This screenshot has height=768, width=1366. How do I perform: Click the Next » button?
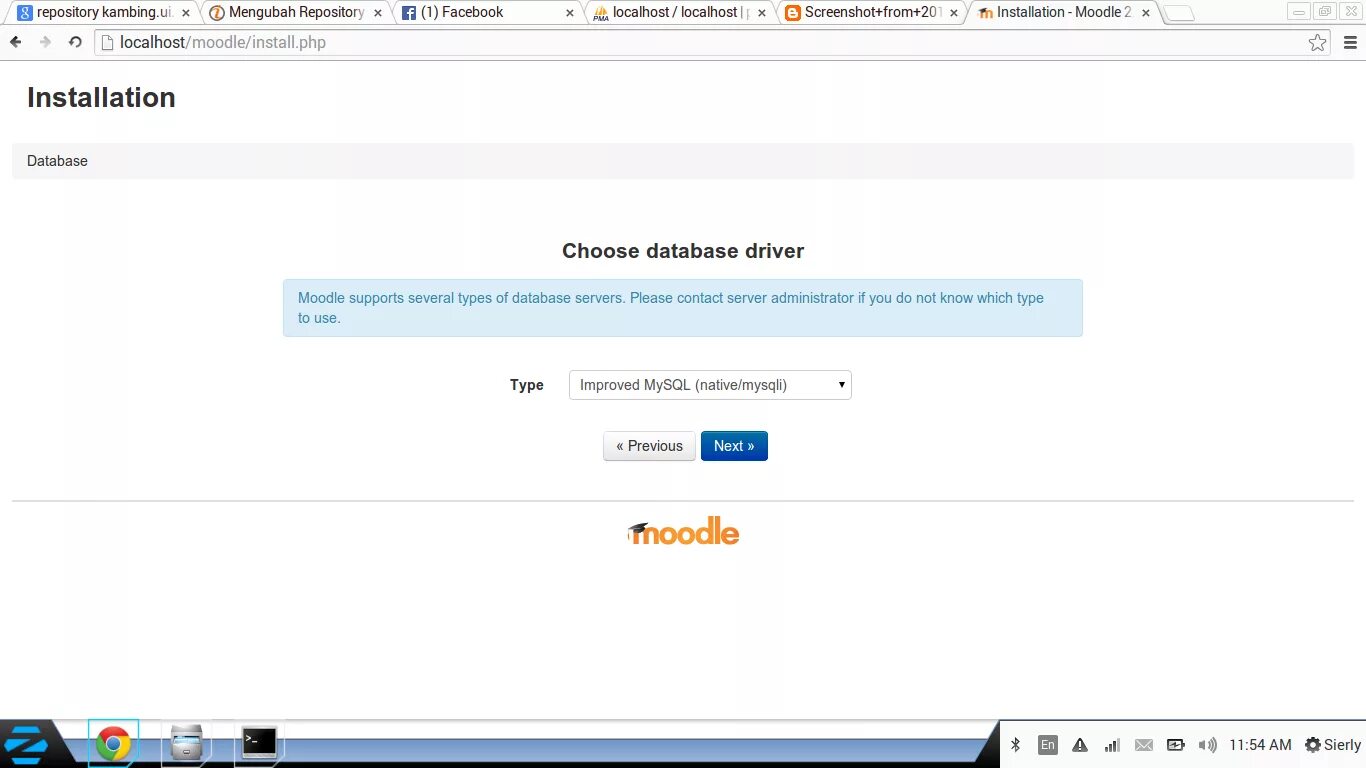pos(734,446)
